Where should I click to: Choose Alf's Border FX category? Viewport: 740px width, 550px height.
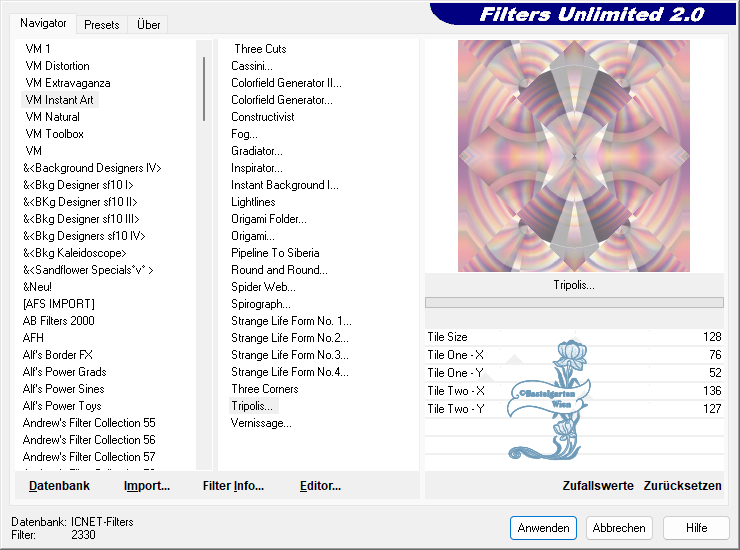(58, 355)
